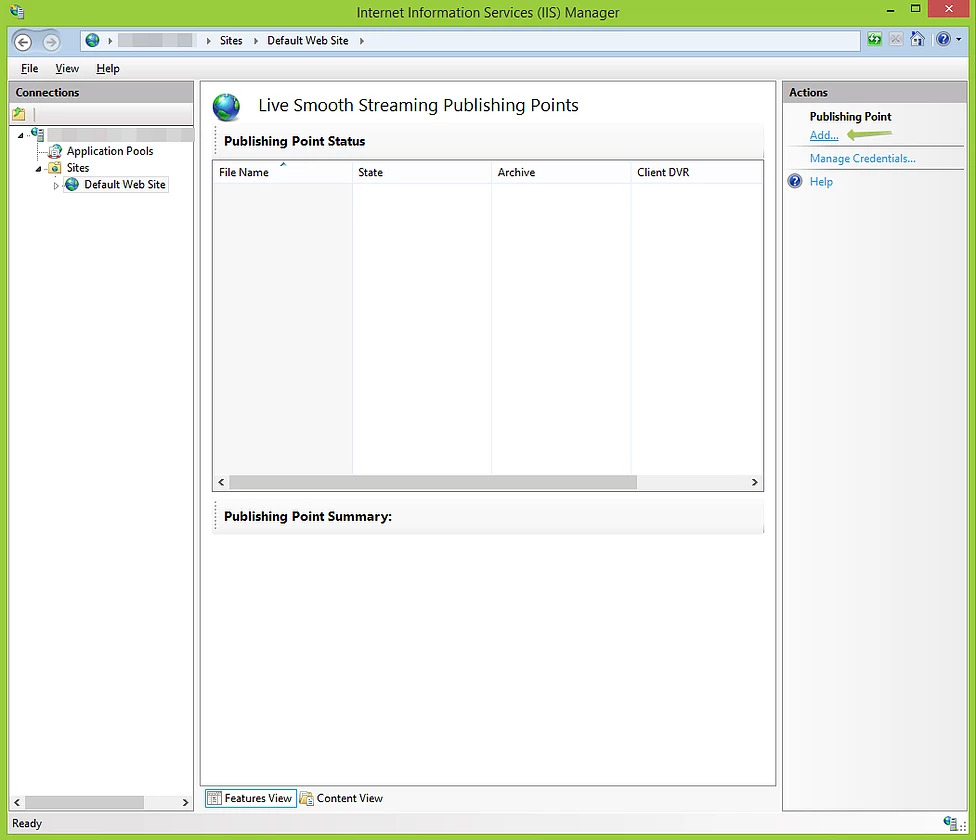Click the Sites folder icon
This screenshot has width=976, height=840.
[x=55, y=168]
